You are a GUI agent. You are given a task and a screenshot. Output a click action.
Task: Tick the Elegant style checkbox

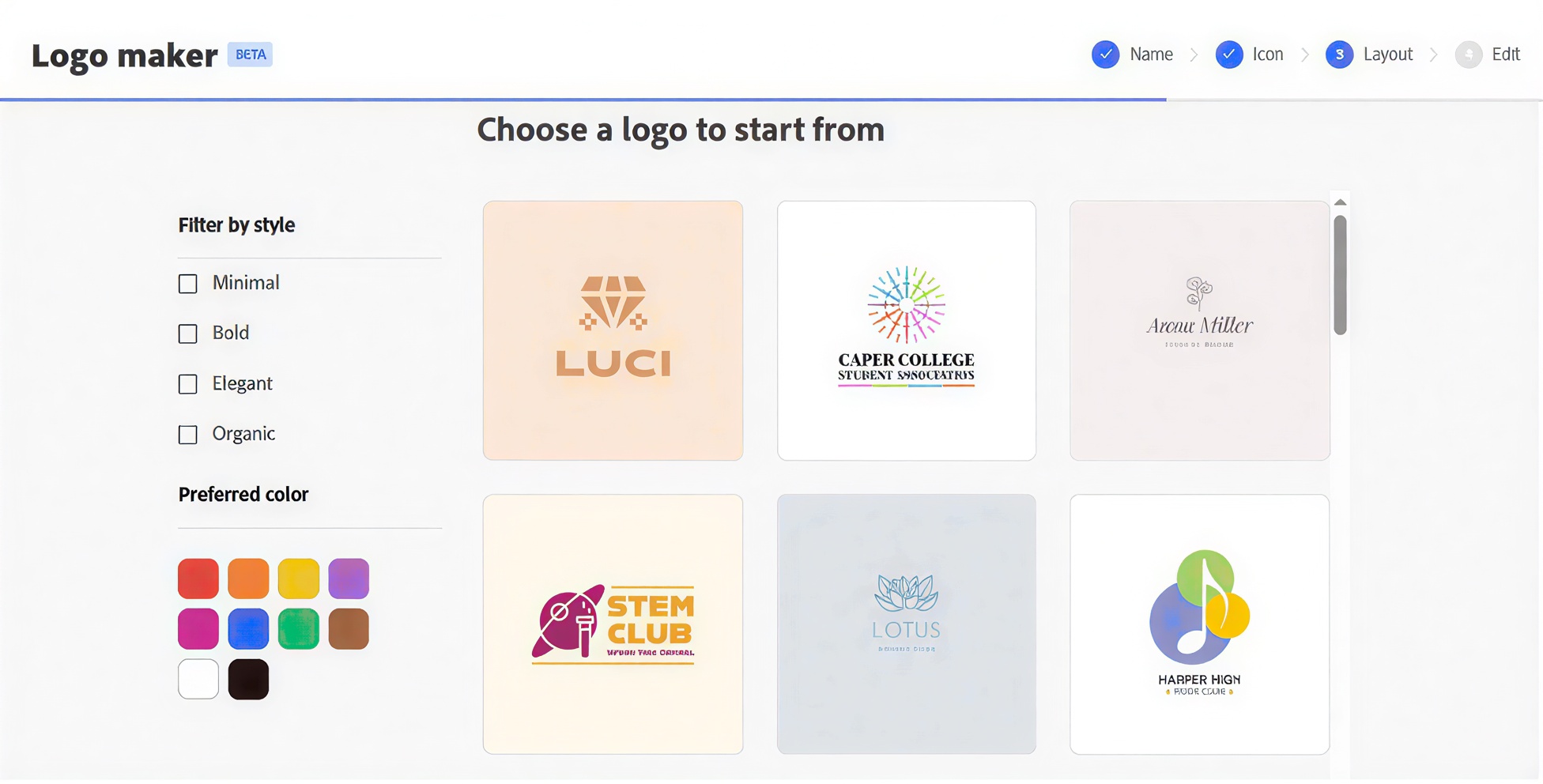(188, 384)
